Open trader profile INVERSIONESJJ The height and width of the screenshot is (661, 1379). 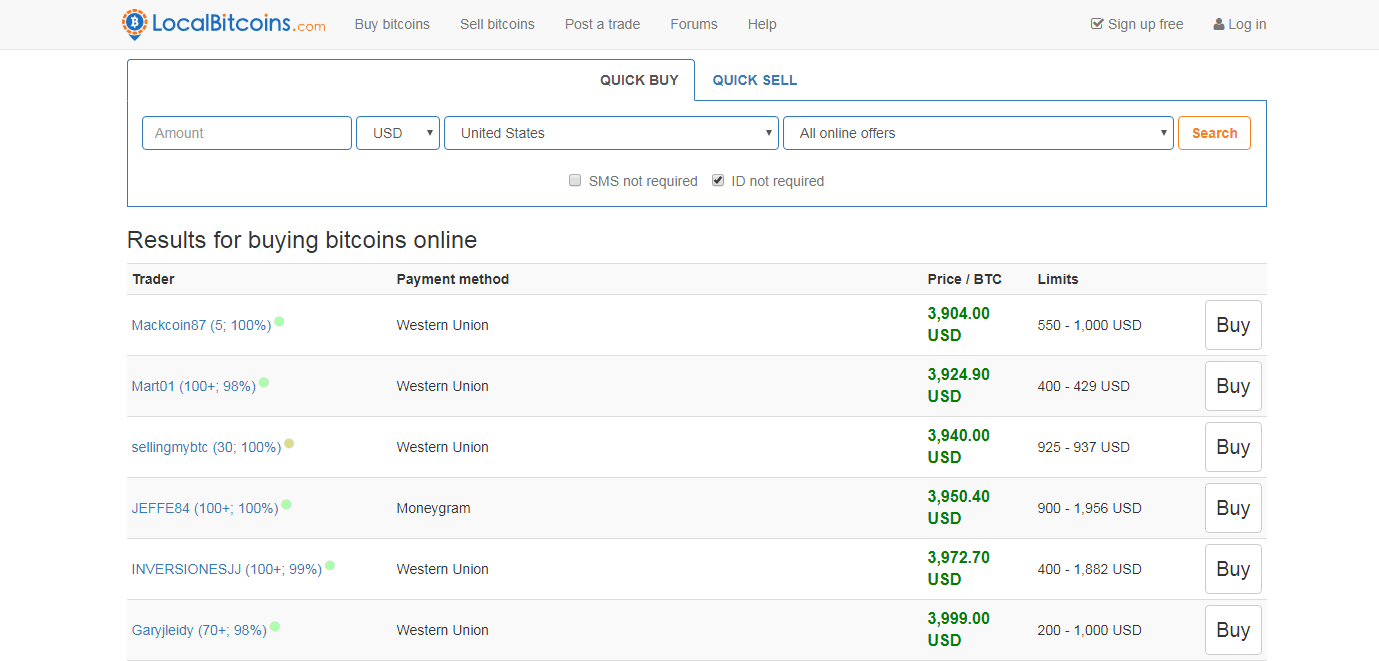(227, 569)
